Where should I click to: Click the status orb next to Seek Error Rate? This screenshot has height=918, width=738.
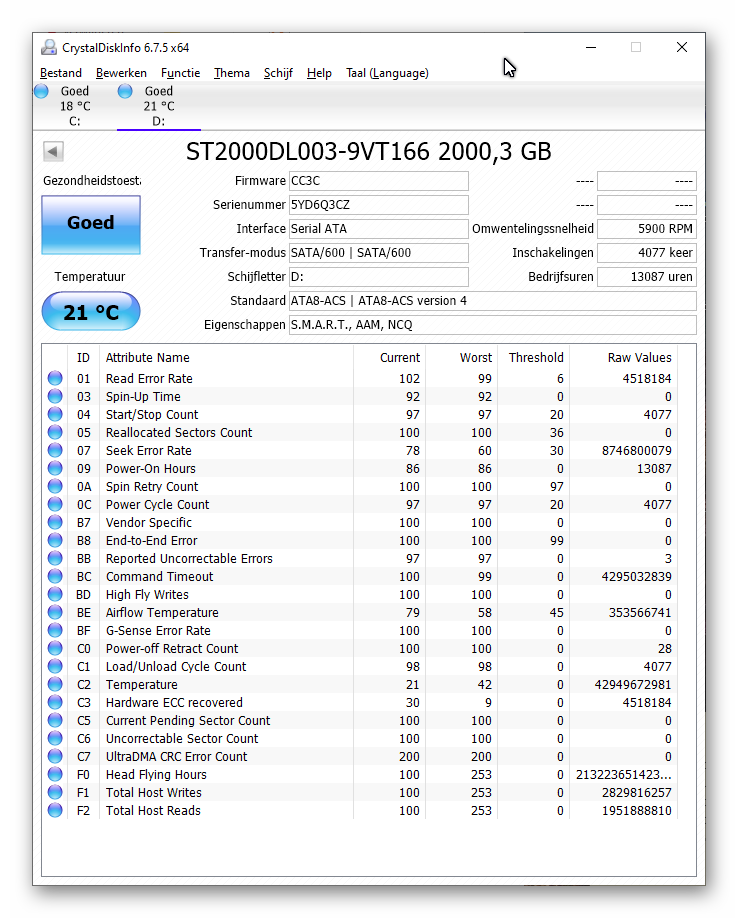pyautogui.click(x=55, y=451)
